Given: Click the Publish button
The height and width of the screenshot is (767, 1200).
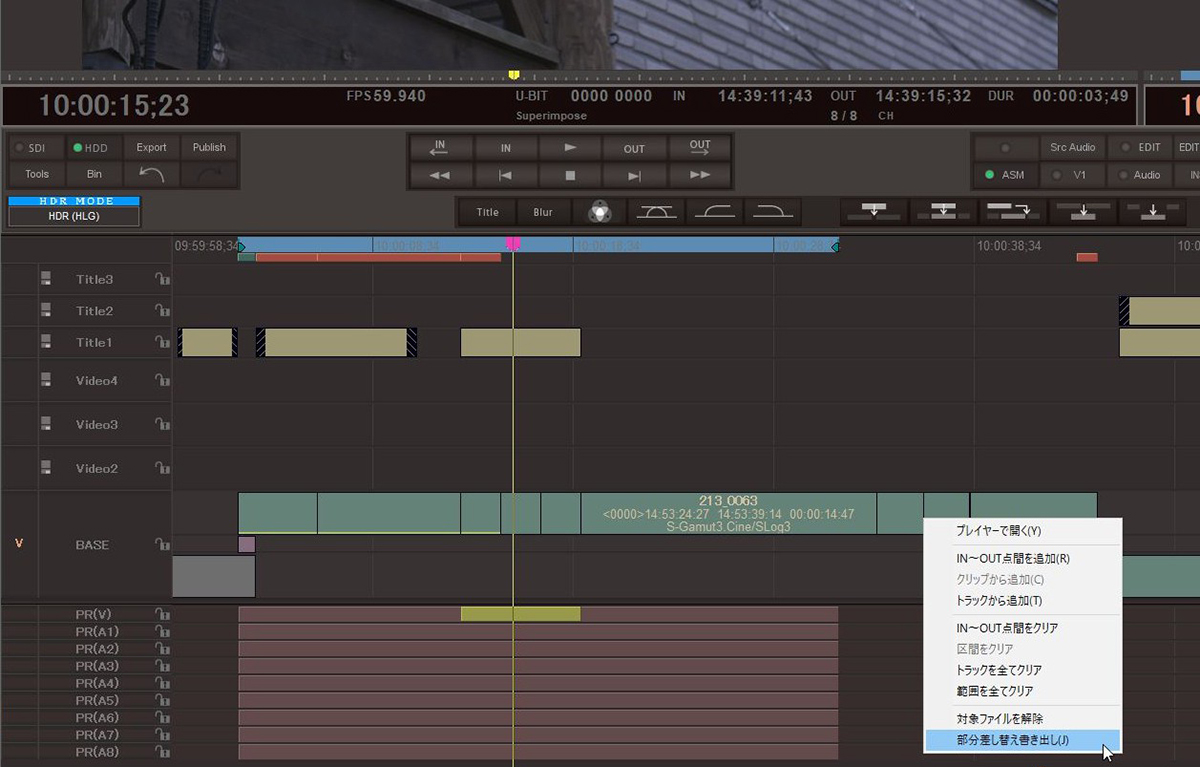Looking at the screenshot, I should pyautogui.click(x=209, y=147).
